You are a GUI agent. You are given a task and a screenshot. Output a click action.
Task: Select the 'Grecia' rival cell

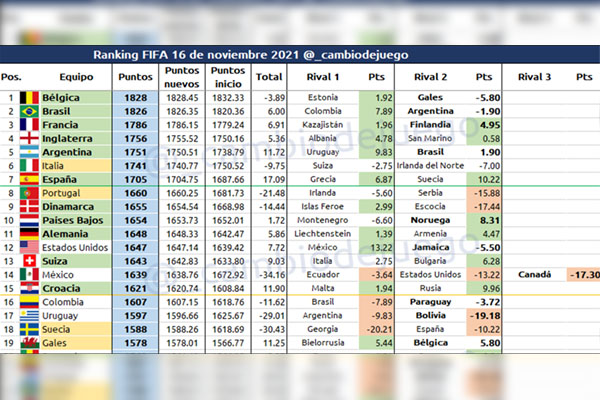point(323,179)
